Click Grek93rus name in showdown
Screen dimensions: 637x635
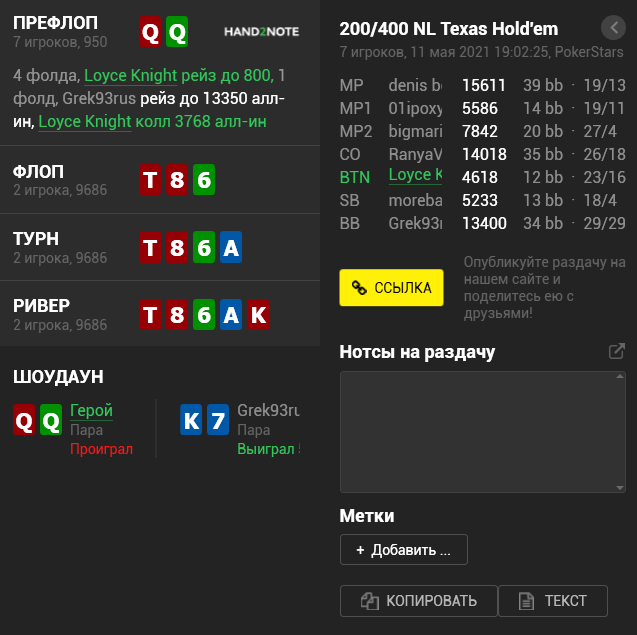(x=268, y=410)
